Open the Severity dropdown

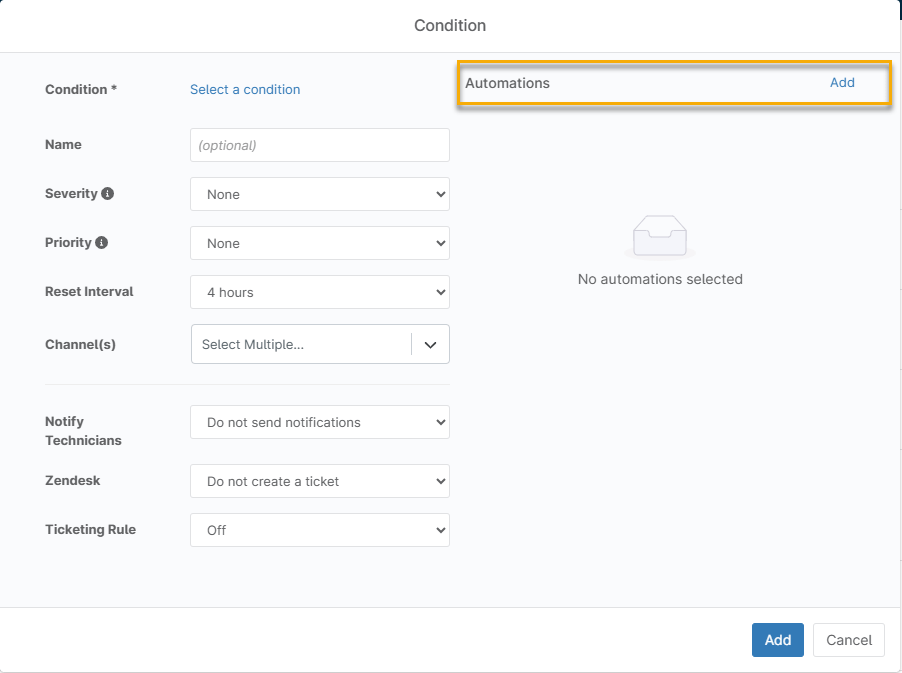320,195
